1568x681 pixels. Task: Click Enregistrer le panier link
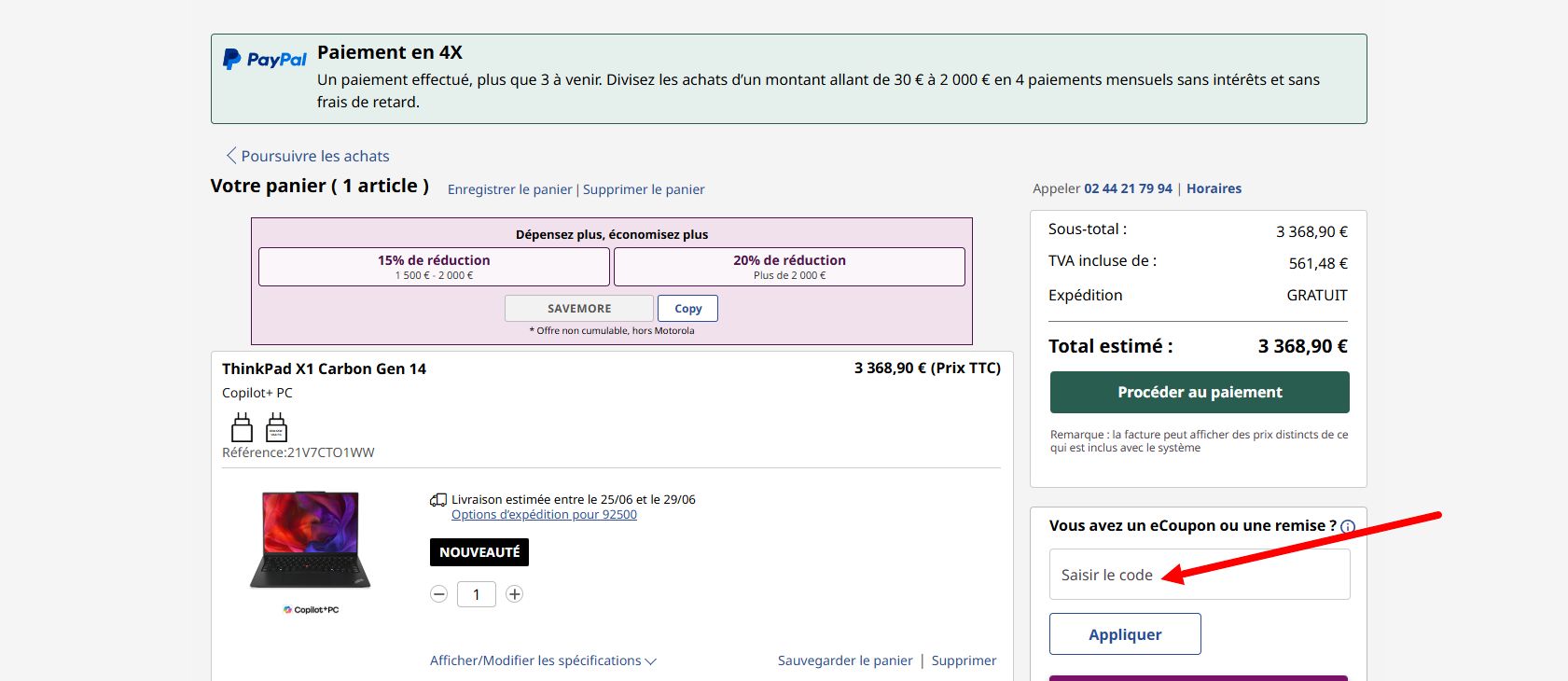tap(510, 189)
